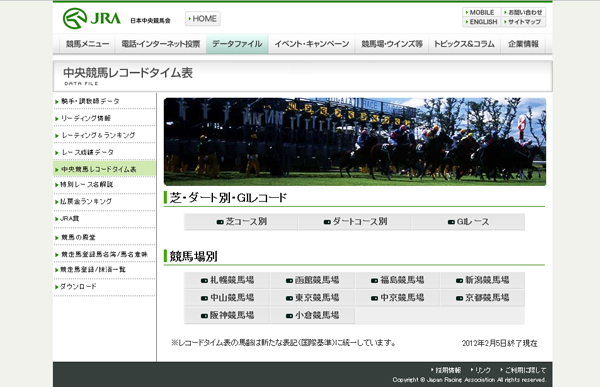Open 競走馬登録馬名簿/馬名意味 in sidebar
Viewport: 600px width, 387px height.
click(x=104, y=254)
